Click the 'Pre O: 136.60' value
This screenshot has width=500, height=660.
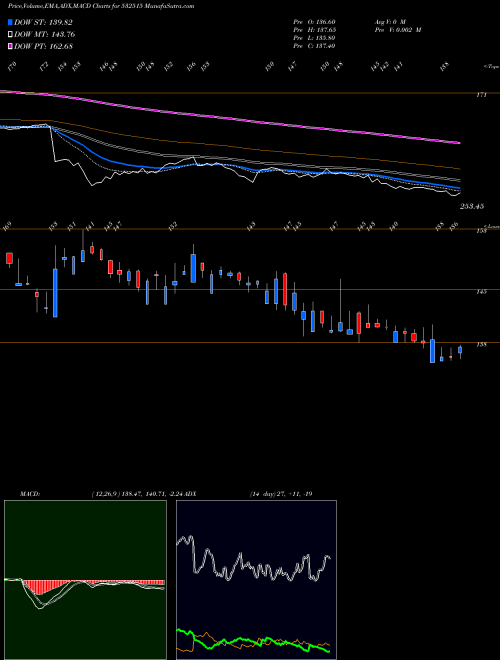[x=314, y=22]
